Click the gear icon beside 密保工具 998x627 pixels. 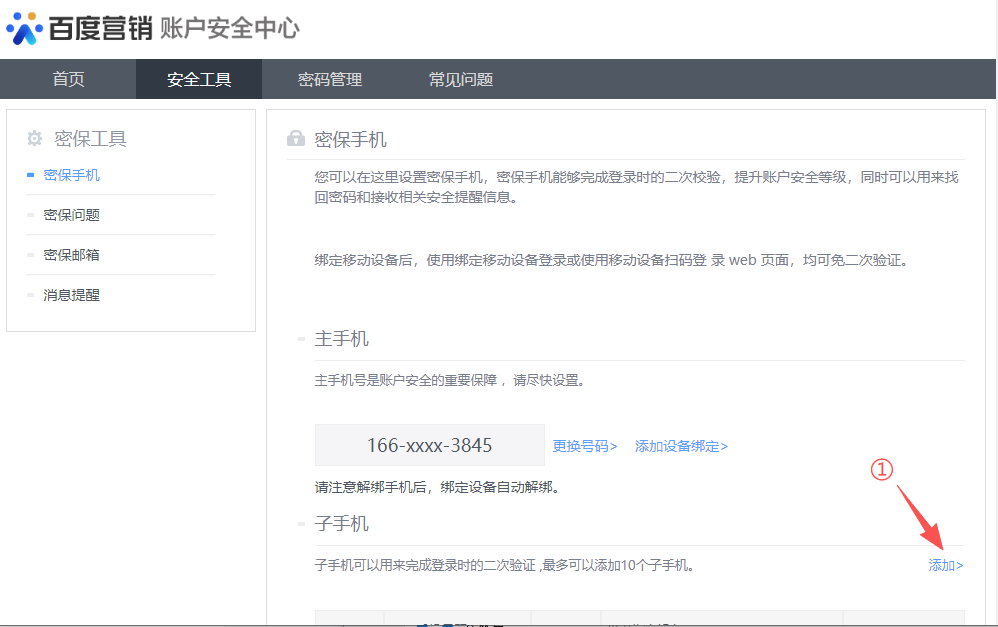[x=35, y=139]
